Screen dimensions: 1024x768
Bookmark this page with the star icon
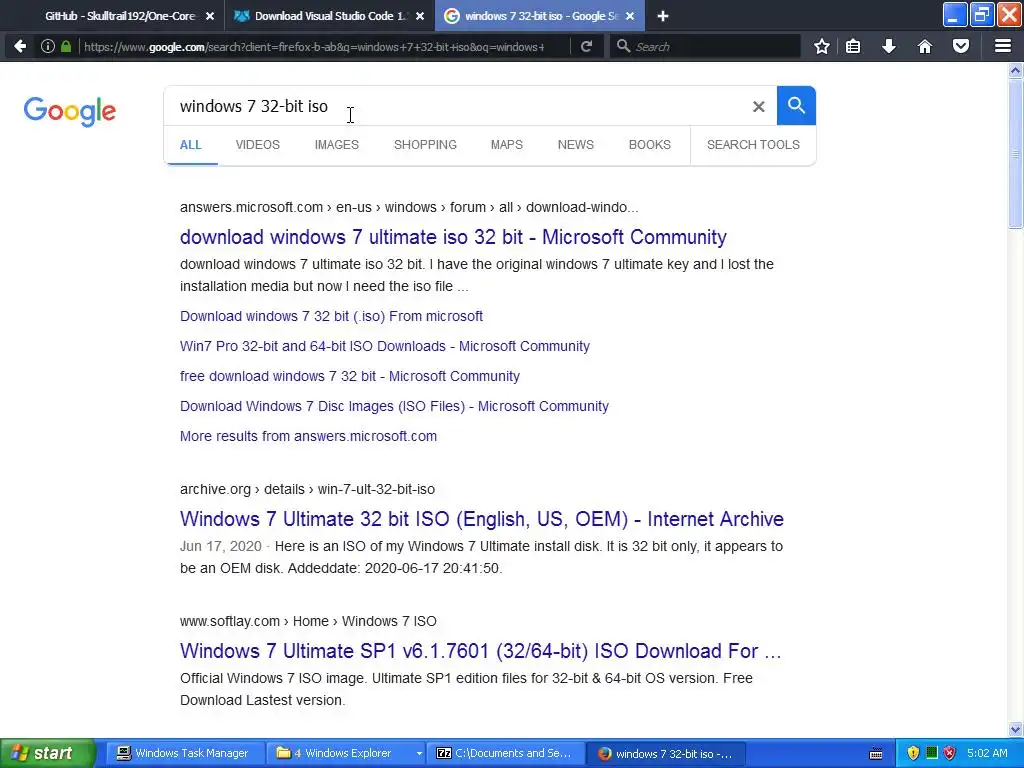coord(822,46)
